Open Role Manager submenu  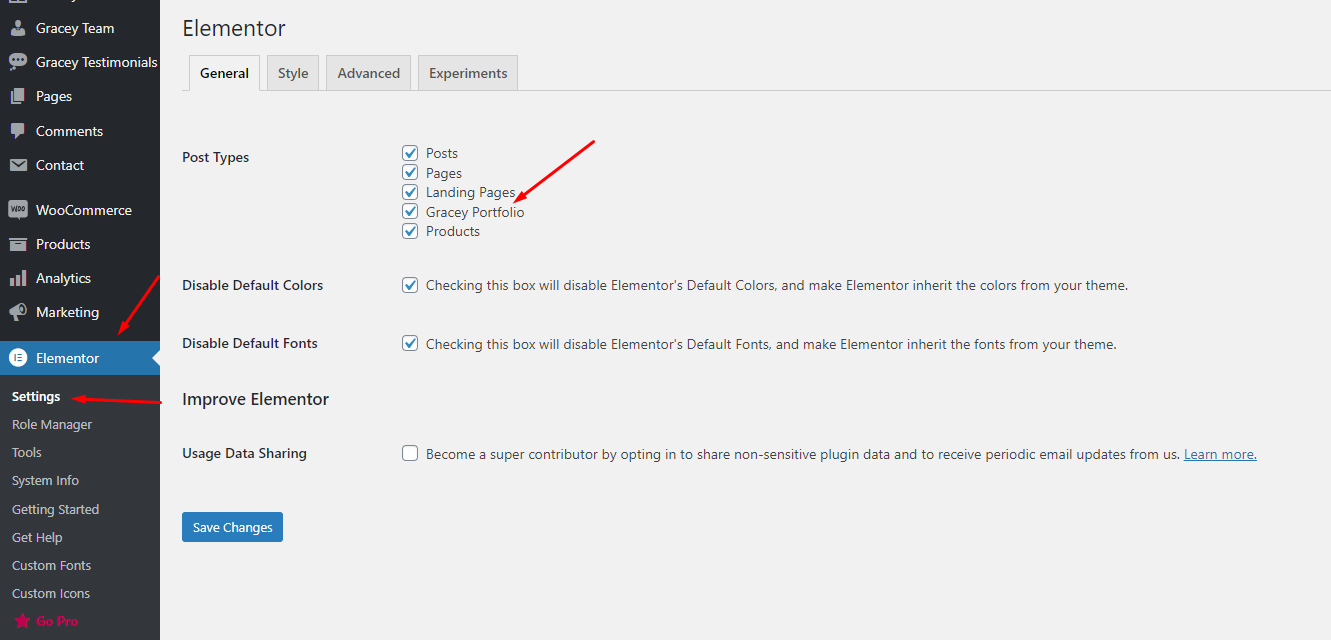[52, 424]
